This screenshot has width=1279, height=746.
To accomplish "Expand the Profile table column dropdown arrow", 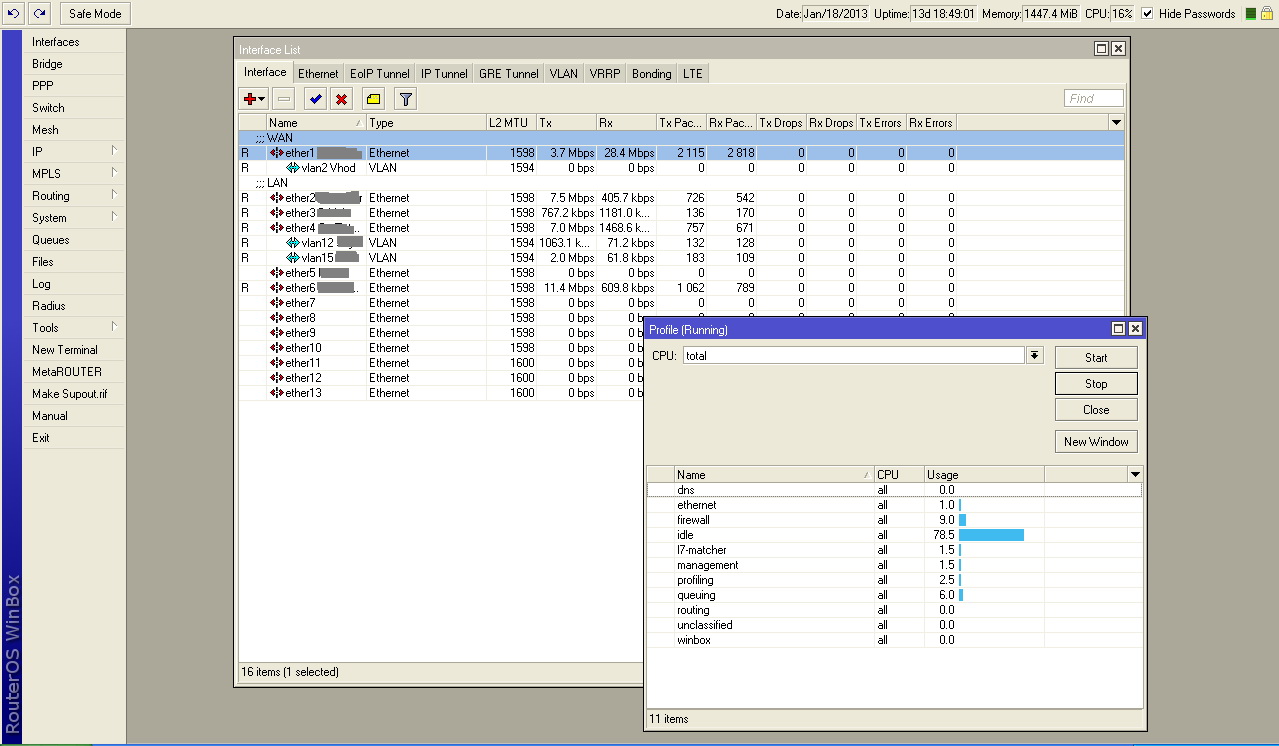I will [1134, 475].
